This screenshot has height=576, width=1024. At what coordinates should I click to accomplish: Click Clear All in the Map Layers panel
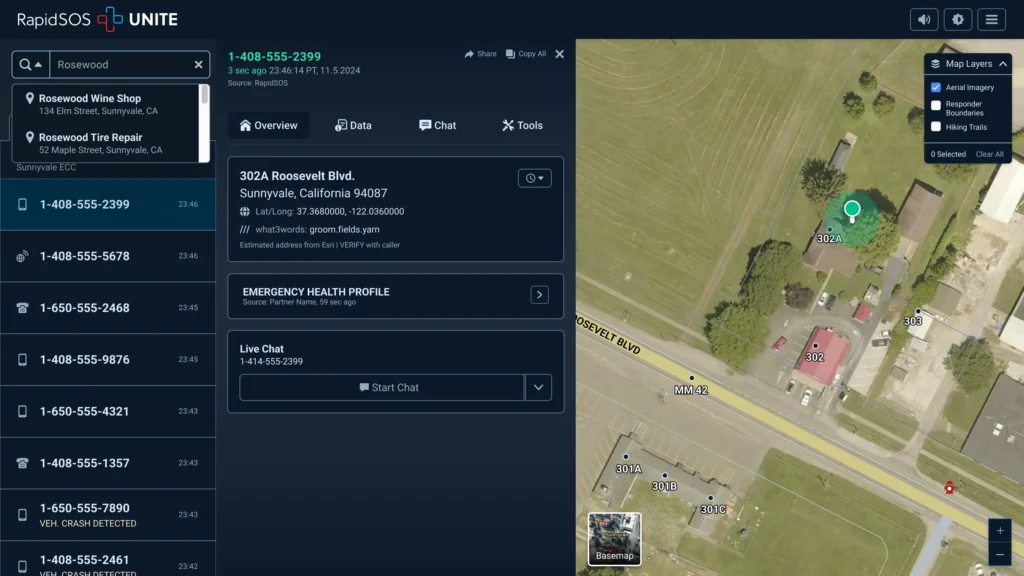pos(989,153)
